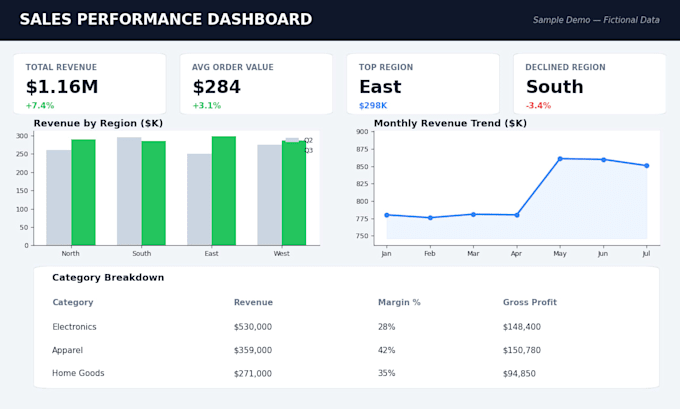Click the TOTAL REVENUE card label

point(61,67)
